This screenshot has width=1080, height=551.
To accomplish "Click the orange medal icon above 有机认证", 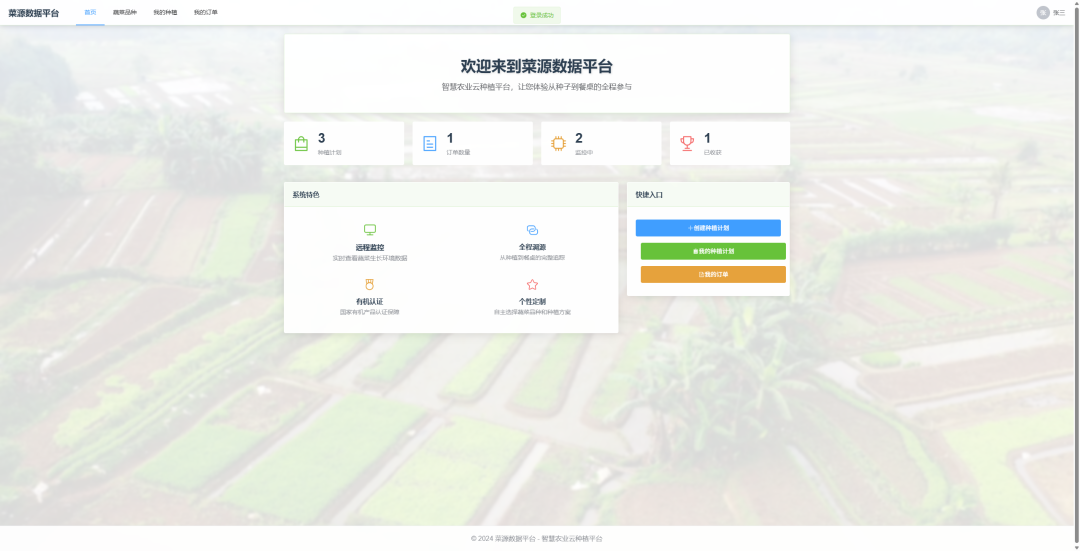I will click(370, 284).
